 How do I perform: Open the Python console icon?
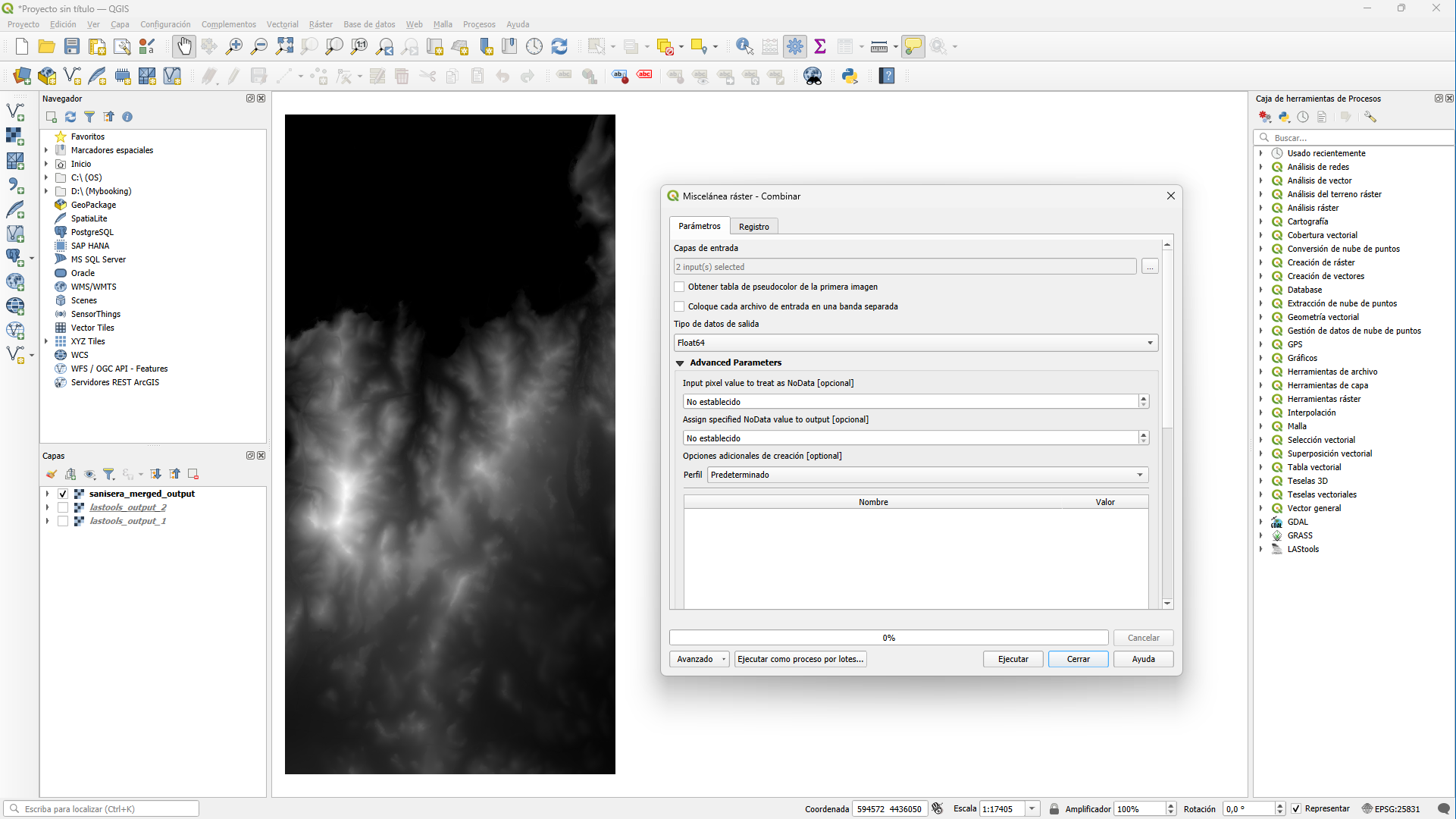click(850, 76)
